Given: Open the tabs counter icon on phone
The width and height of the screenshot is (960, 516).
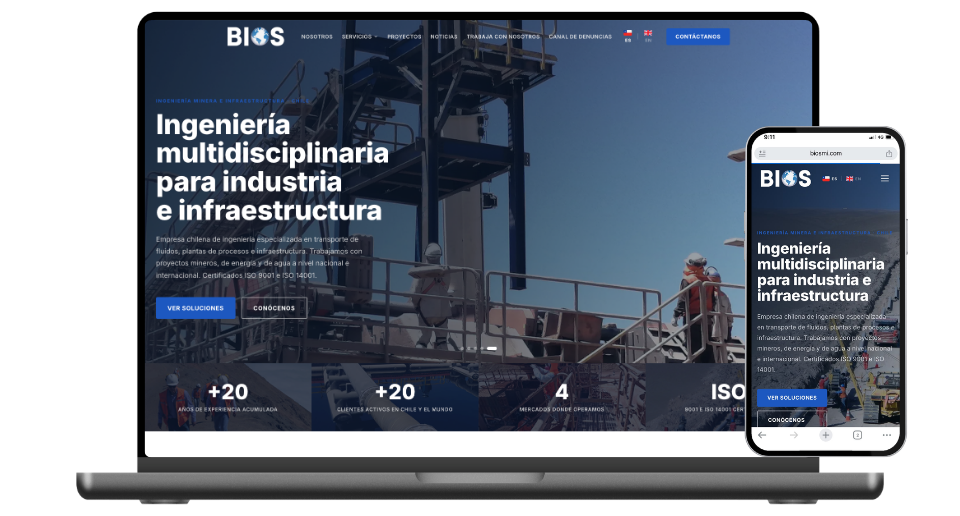Looking at the screenshot, I should click(x=857, y=435).
